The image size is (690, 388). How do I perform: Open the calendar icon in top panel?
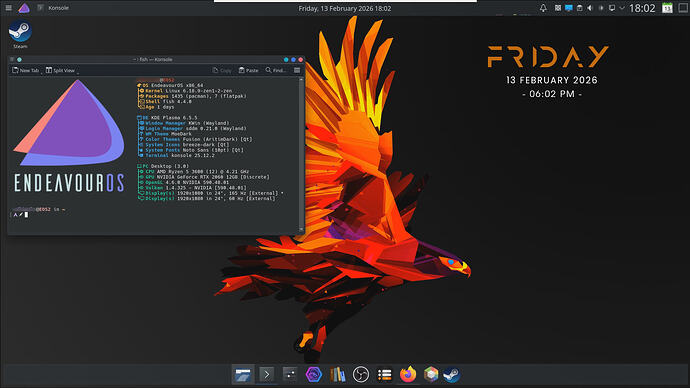point(667,8)
